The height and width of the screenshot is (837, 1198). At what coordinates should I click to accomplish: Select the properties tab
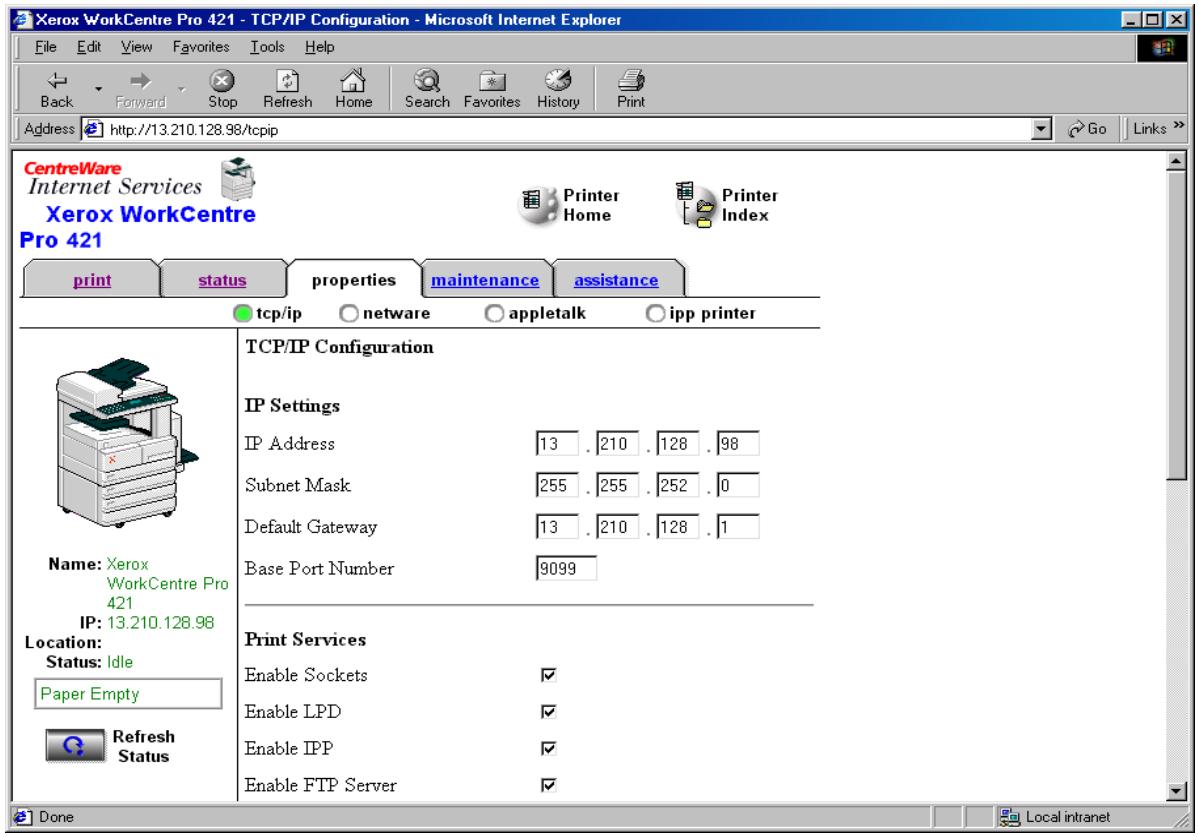pyautogui.click(x=354, y=280)
